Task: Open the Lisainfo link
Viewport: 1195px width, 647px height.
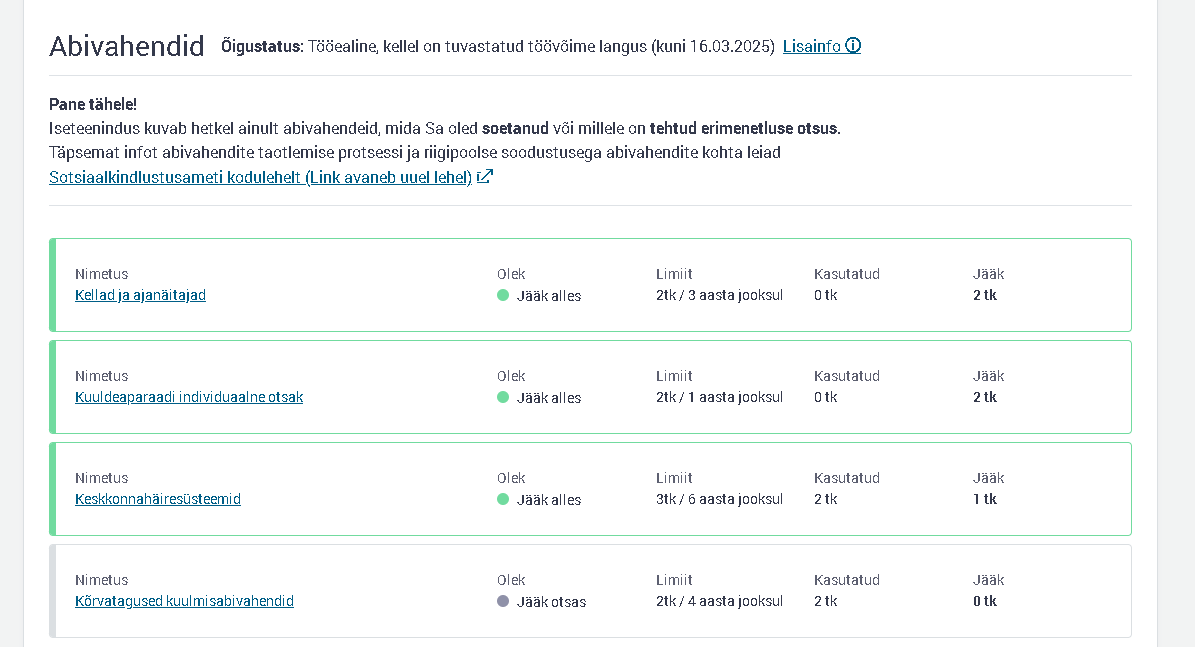Action: tap(822, 46)
